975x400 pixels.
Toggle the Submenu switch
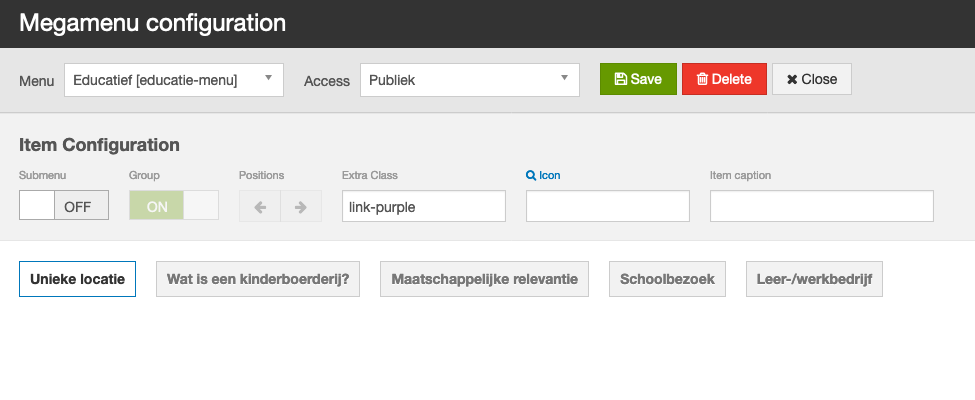tap(63, 206)
